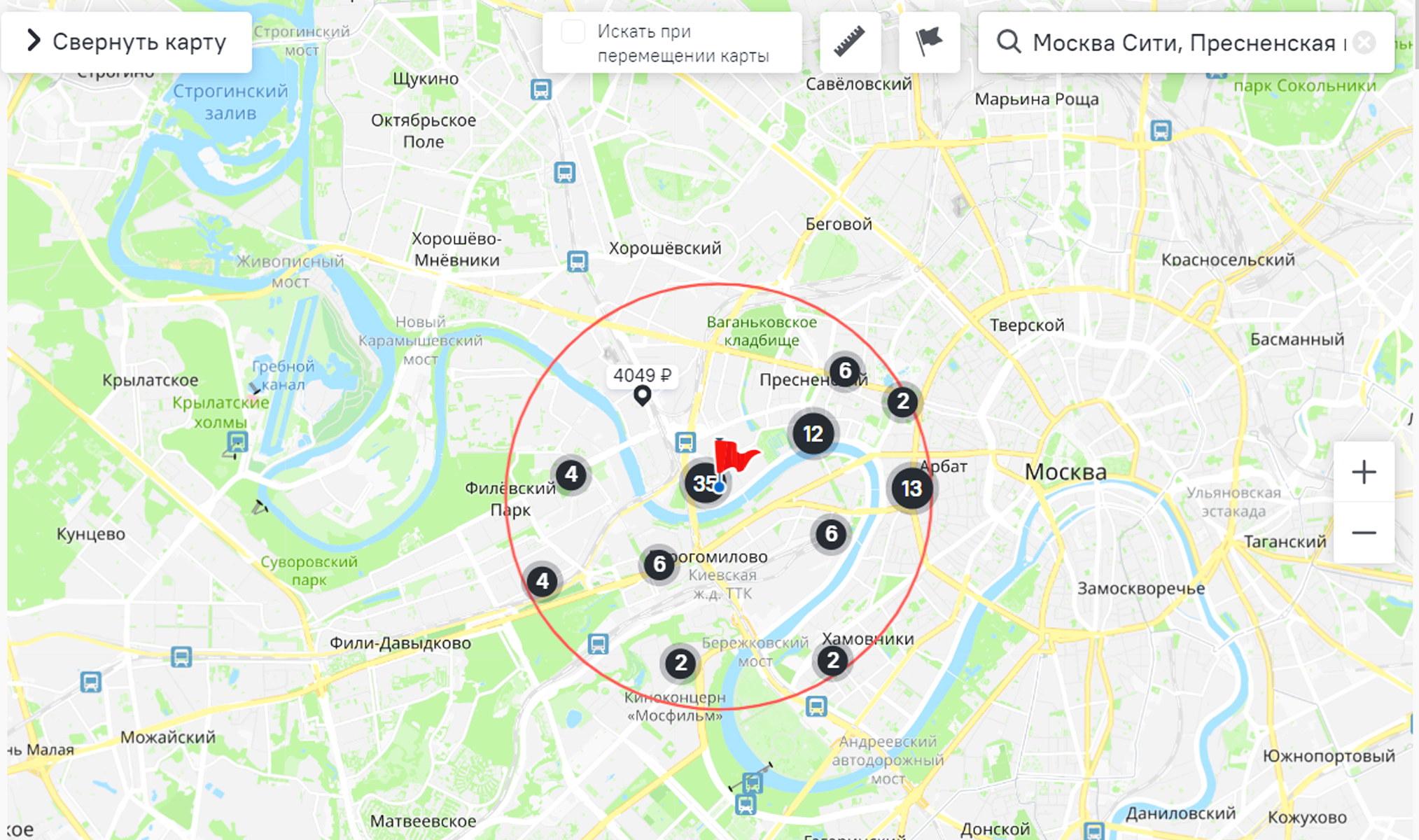Click the metro icon near the red flag

685,442
